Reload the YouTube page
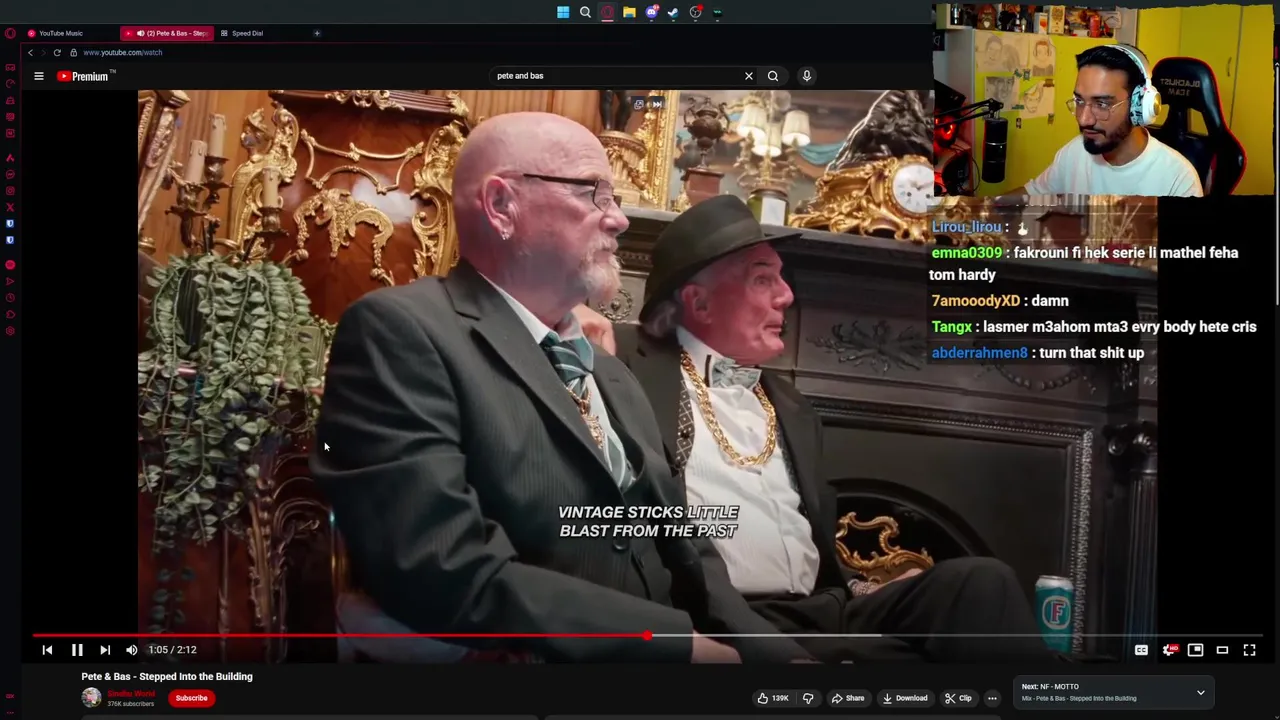 point(57,52)
